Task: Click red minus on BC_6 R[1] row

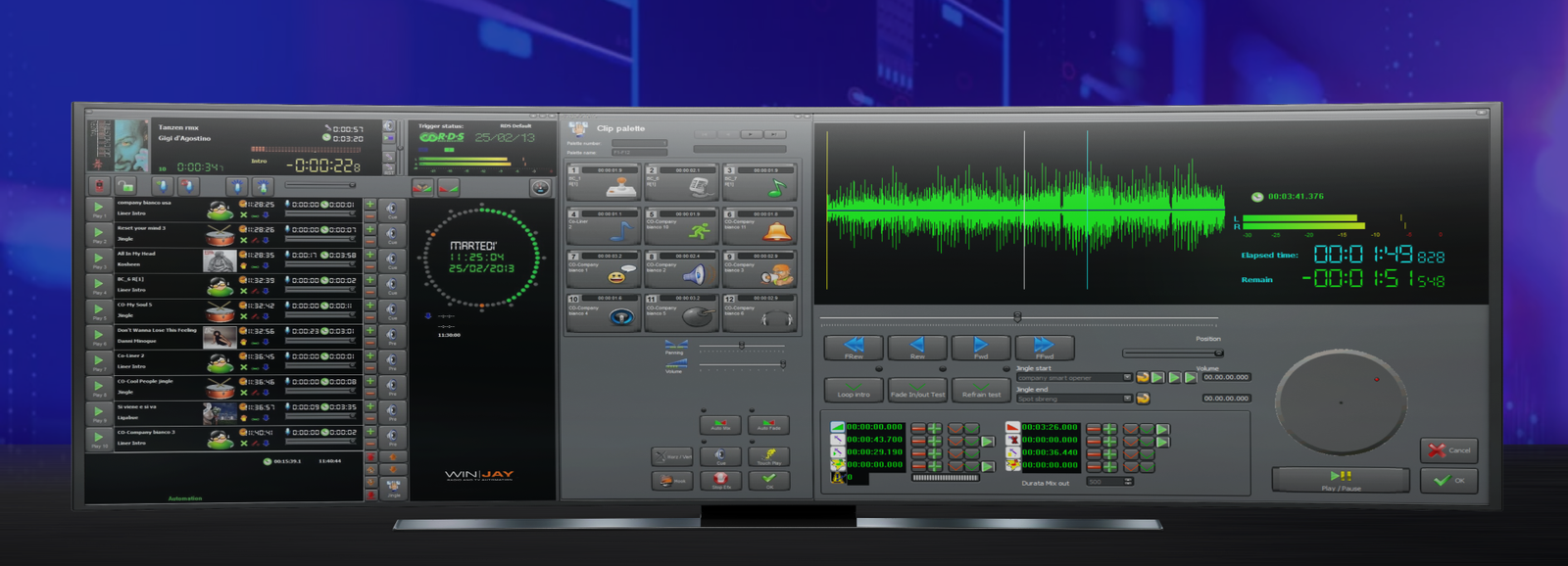Action: point(370,292)
